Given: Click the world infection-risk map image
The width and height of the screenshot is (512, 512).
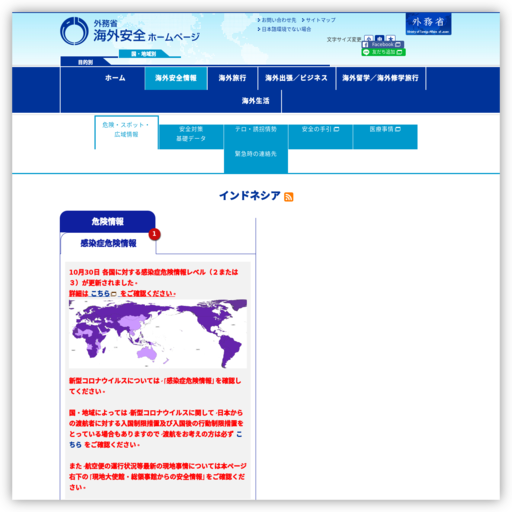Looking at the screenshot, I should click(x=158, y=334).
